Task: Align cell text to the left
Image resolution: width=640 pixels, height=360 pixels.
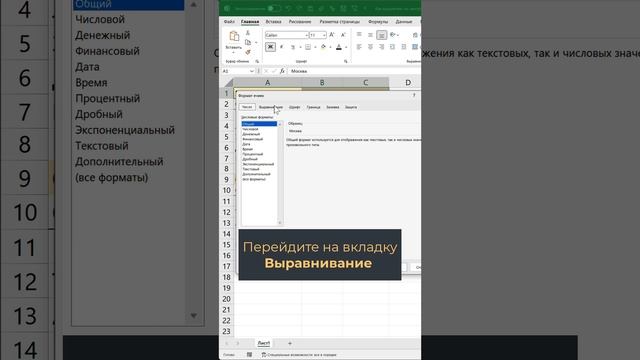Action: click(x=359, y=47)
